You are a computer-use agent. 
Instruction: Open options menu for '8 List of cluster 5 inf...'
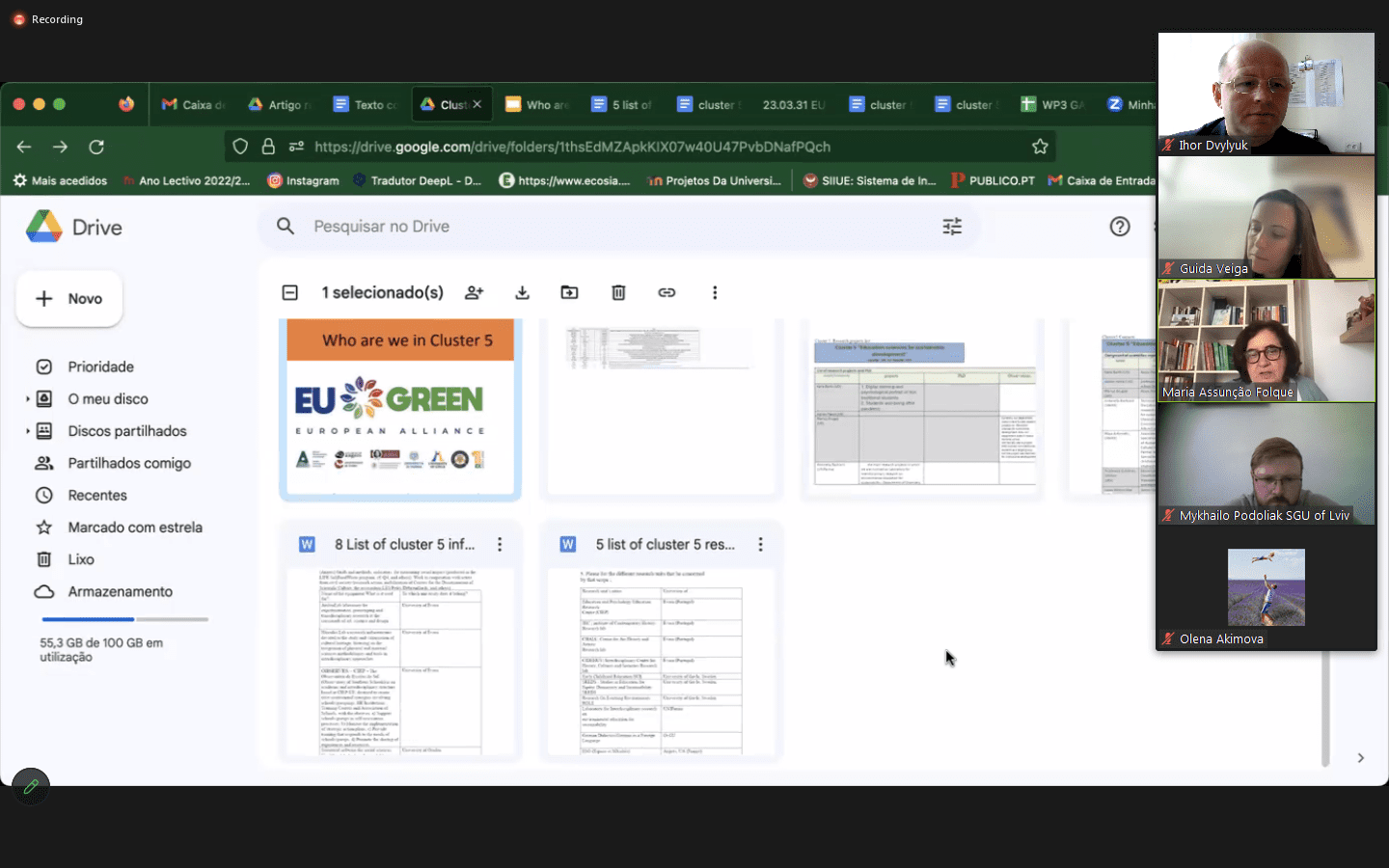coord(500,544)
